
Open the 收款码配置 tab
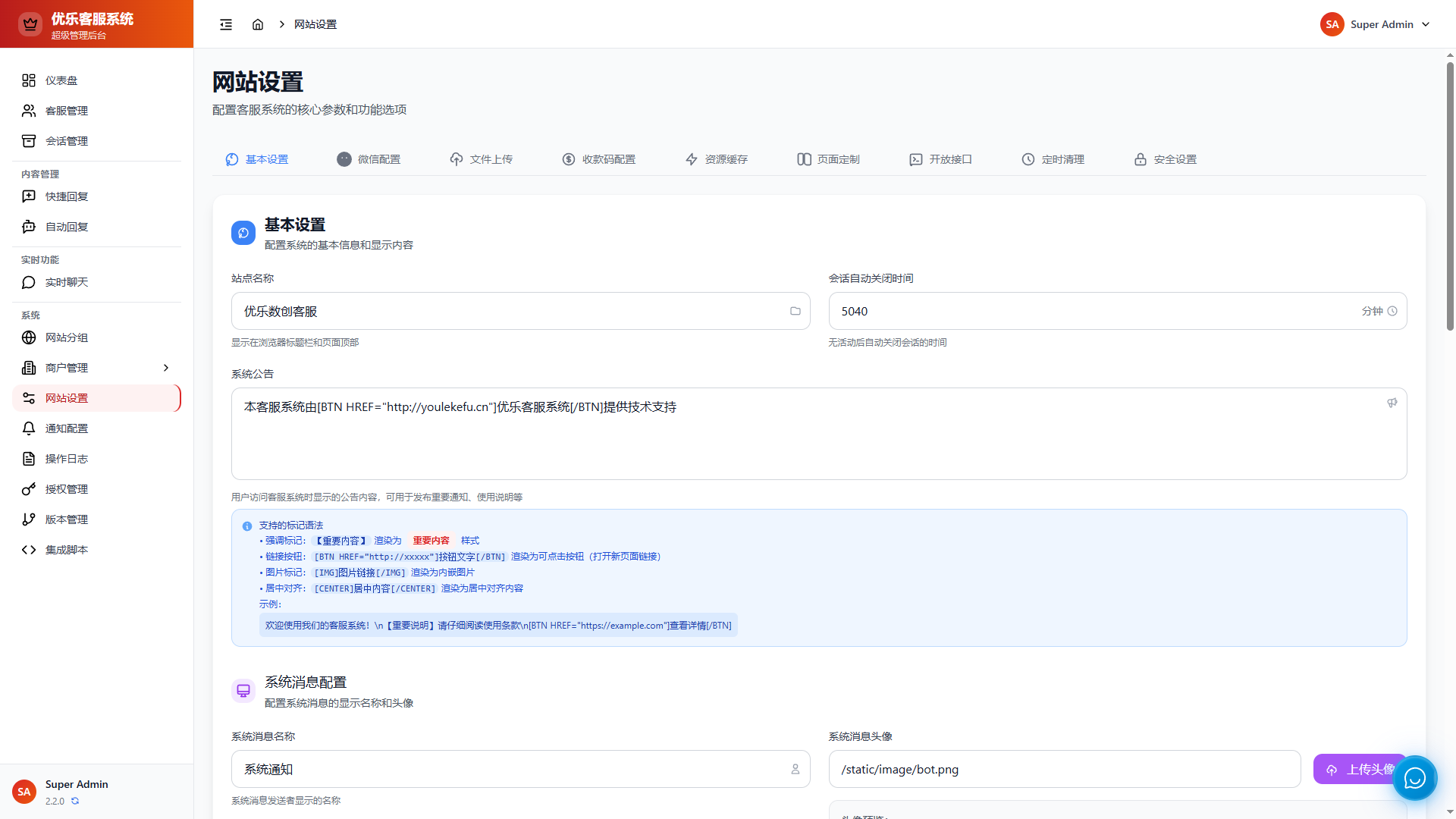pos(599,159)
